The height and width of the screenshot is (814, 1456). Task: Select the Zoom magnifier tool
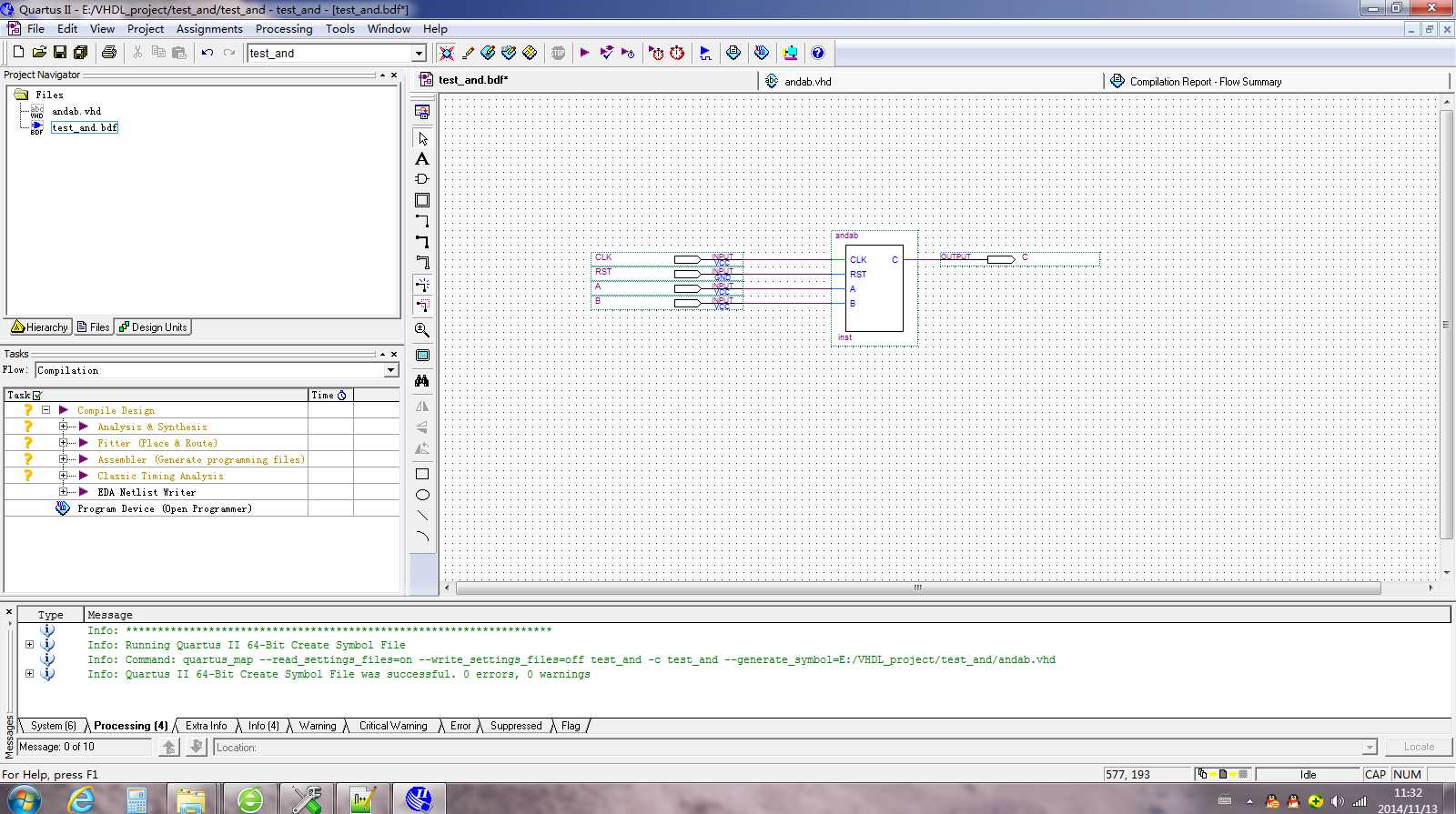click(422, 330)
